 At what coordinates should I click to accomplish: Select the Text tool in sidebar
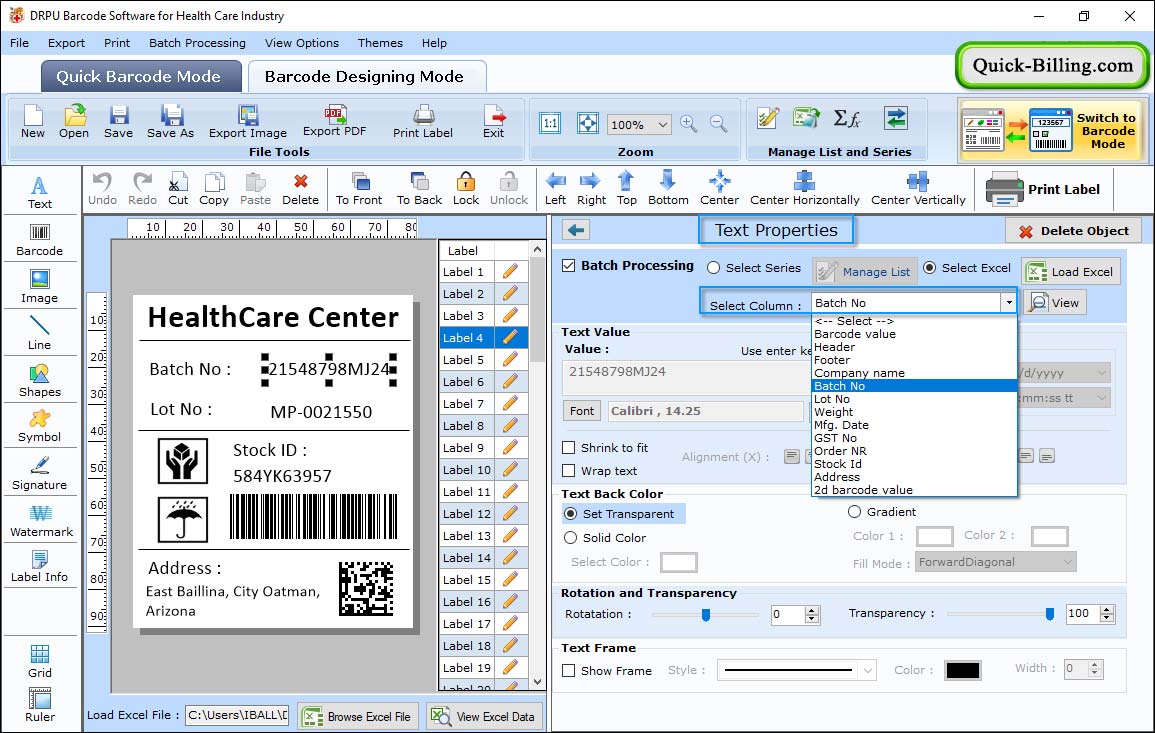pos(40,193)
